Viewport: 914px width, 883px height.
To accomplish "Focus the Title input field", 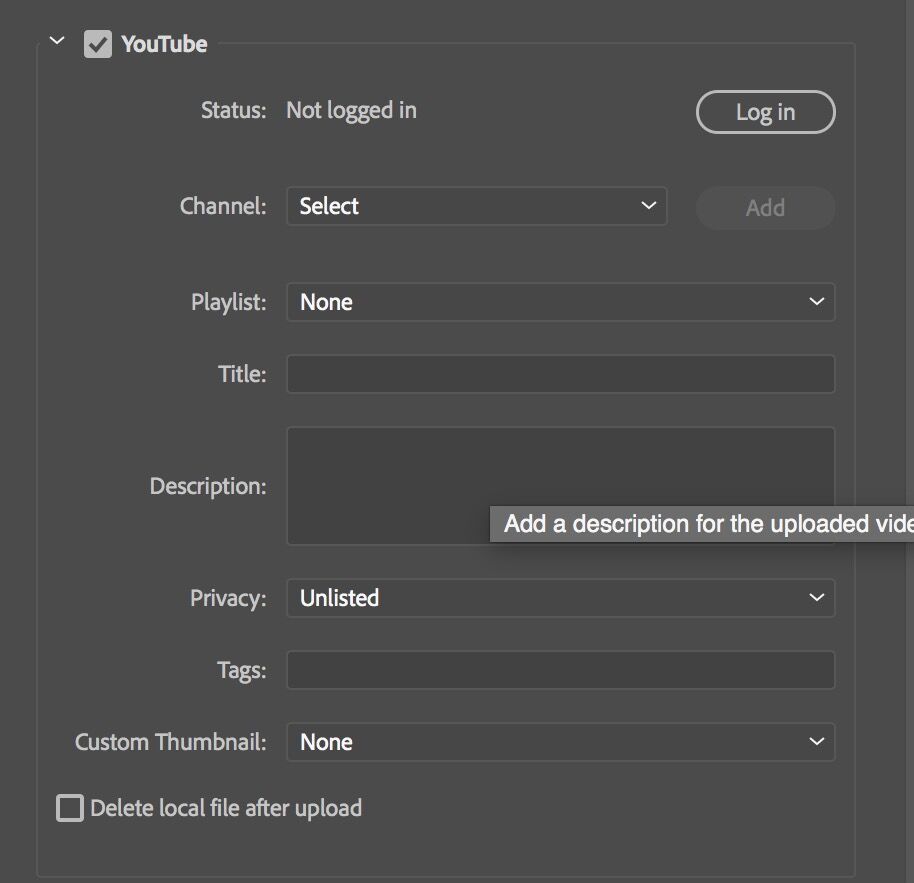I will tap(561, 374).
